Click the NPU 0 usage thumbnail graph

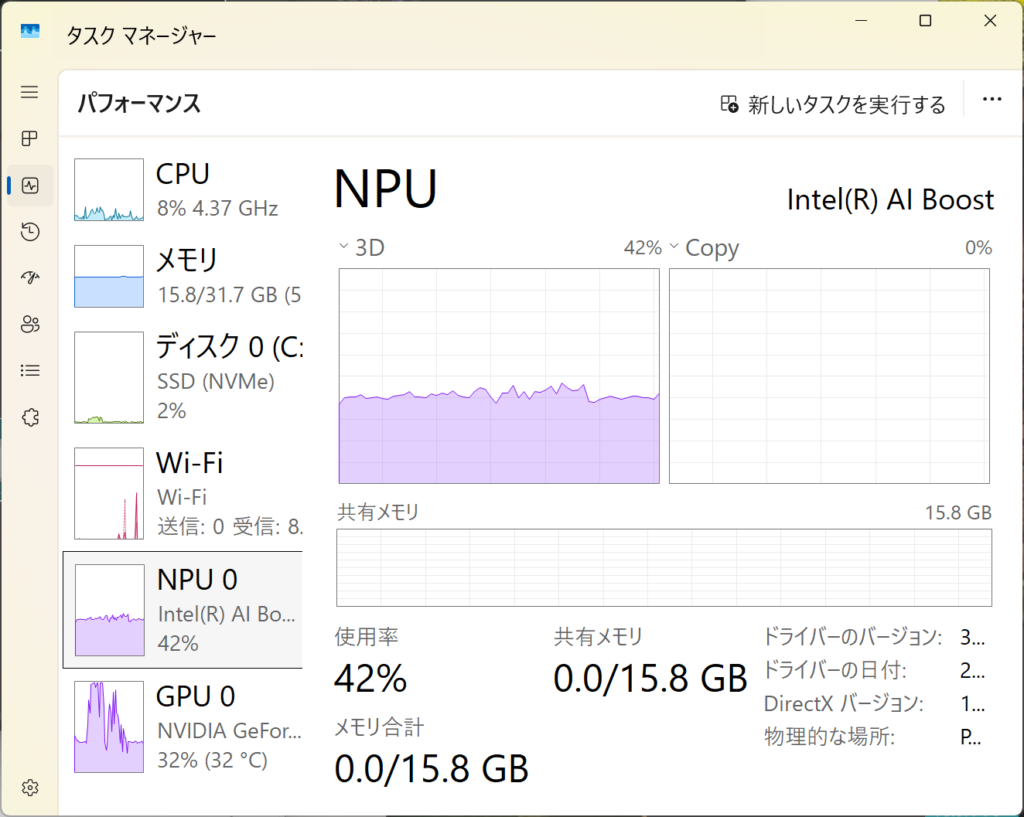110,610
